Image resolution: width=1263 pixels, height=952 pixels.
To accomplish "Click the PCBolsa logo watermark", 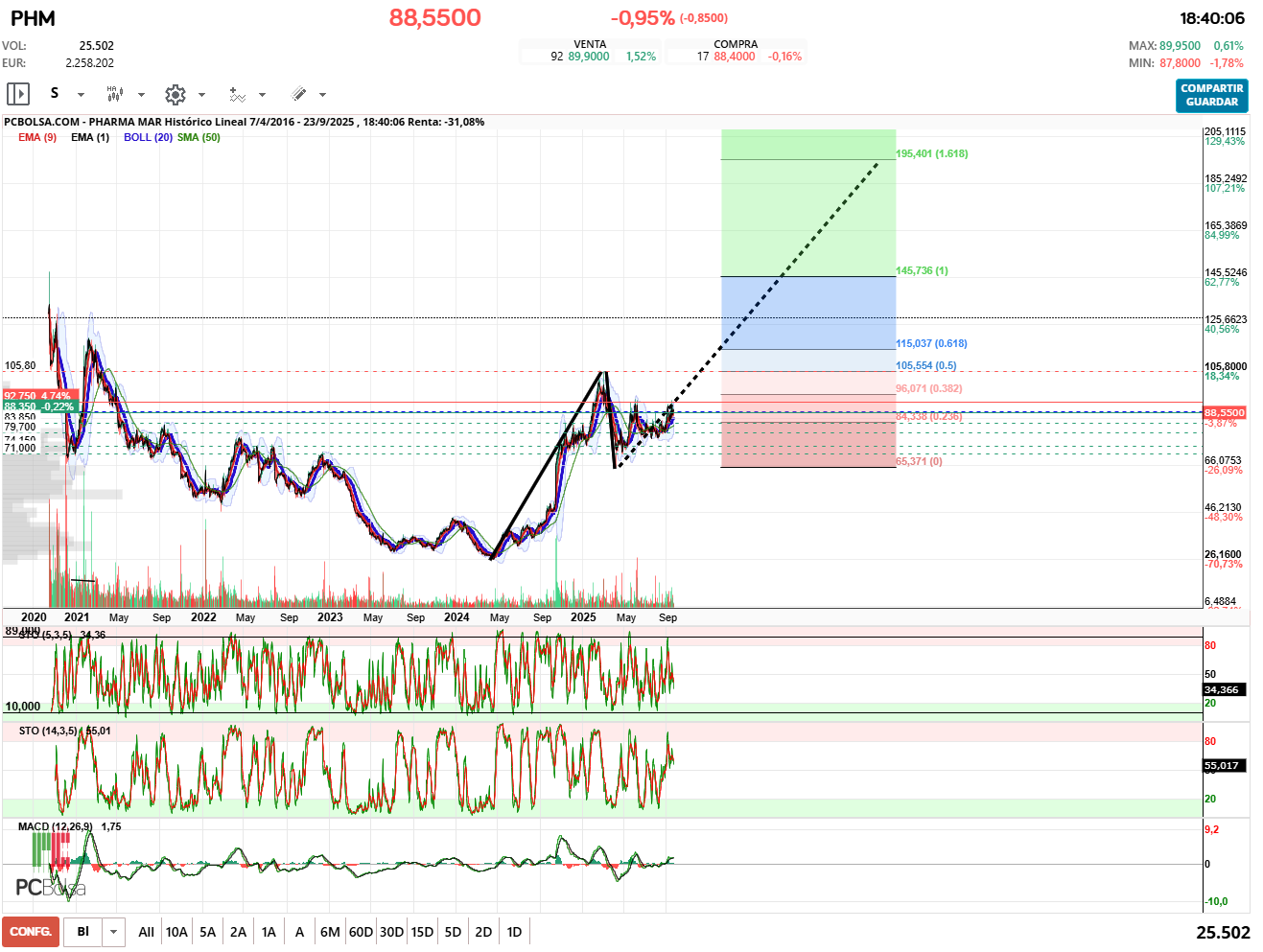I will 51,888.
